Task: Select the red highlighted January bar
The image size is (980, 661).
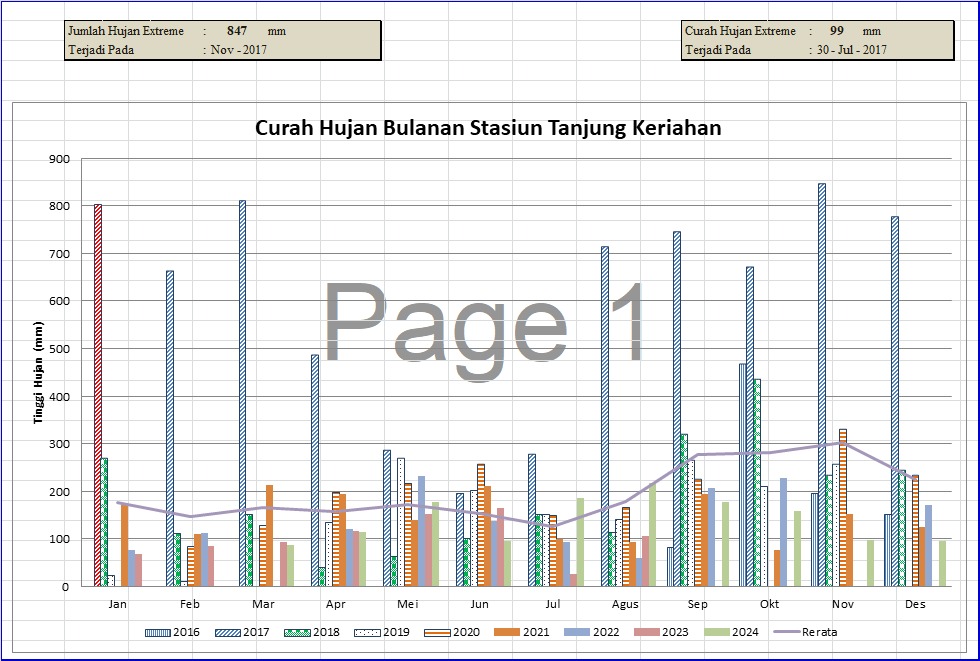Action: point(98,395)
